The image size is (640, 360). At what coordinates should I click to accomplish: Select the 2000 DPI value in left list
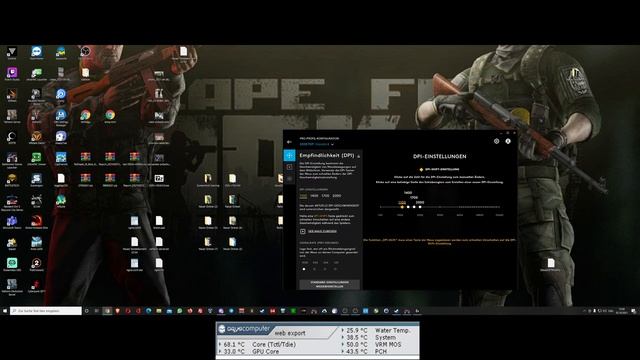337,196
